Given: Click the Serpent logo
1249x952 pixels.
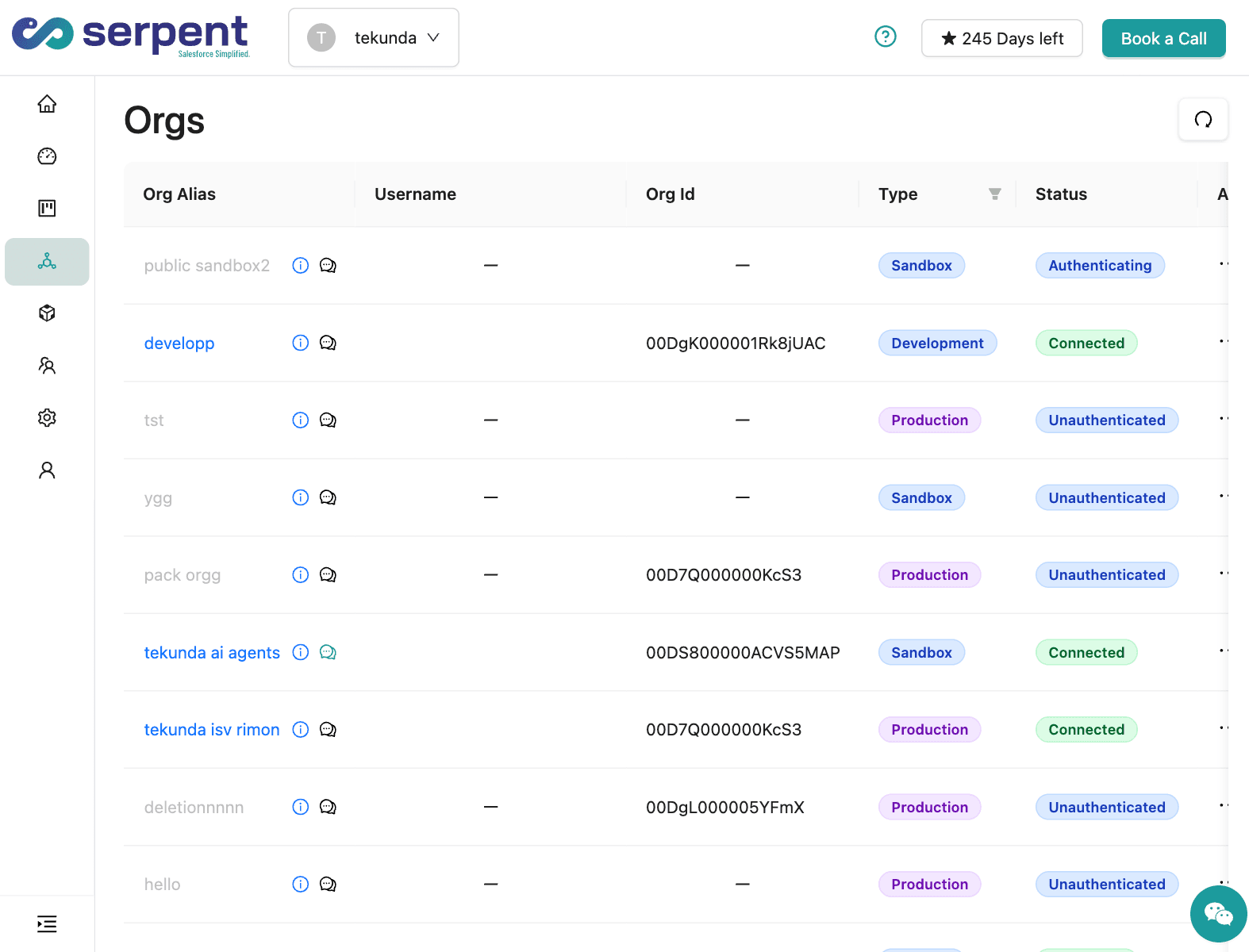Looking at the screenshot, I should coord(131,36).
